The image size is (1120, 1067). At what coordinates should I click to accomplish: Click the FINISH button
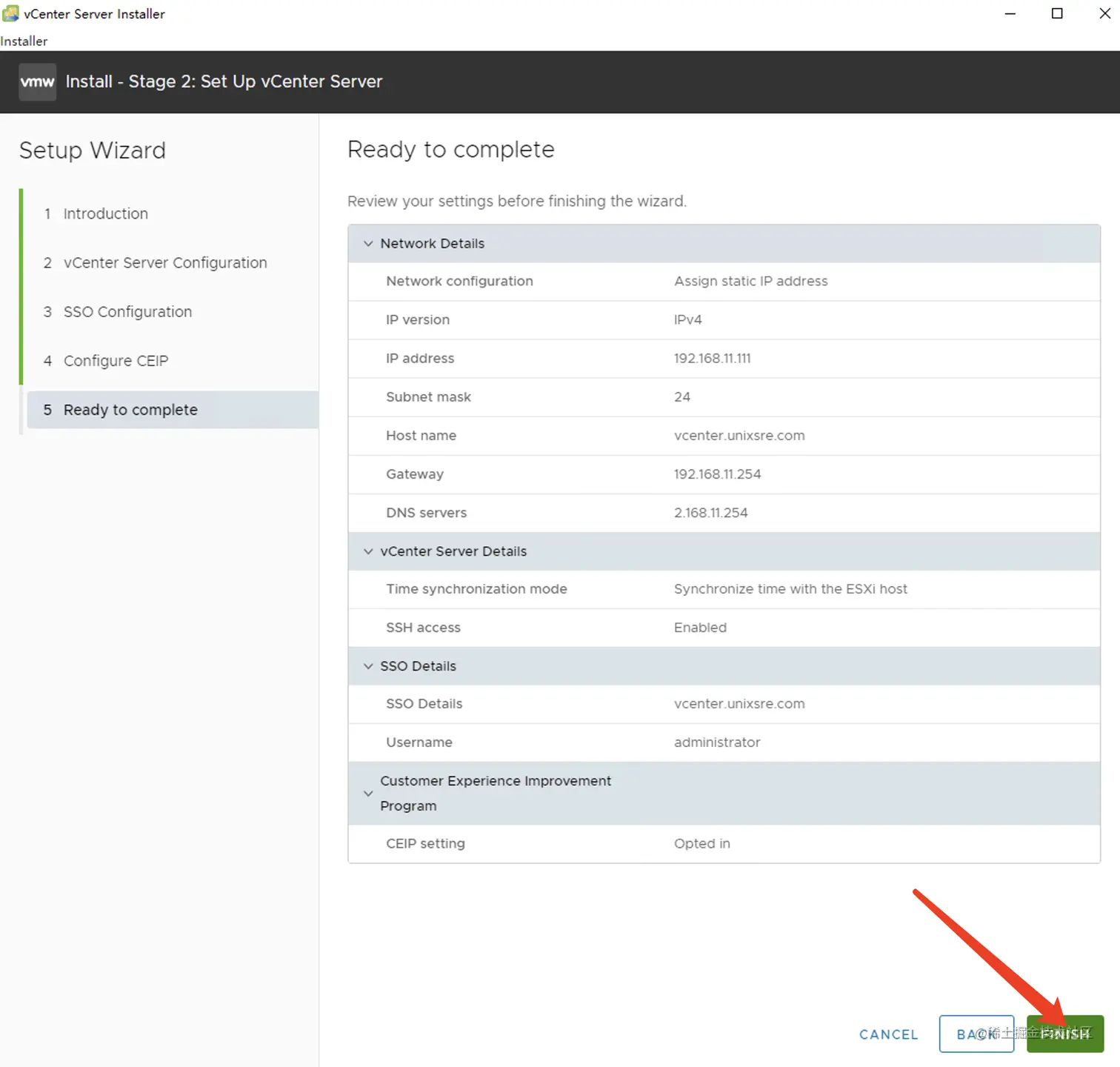1065,1034
